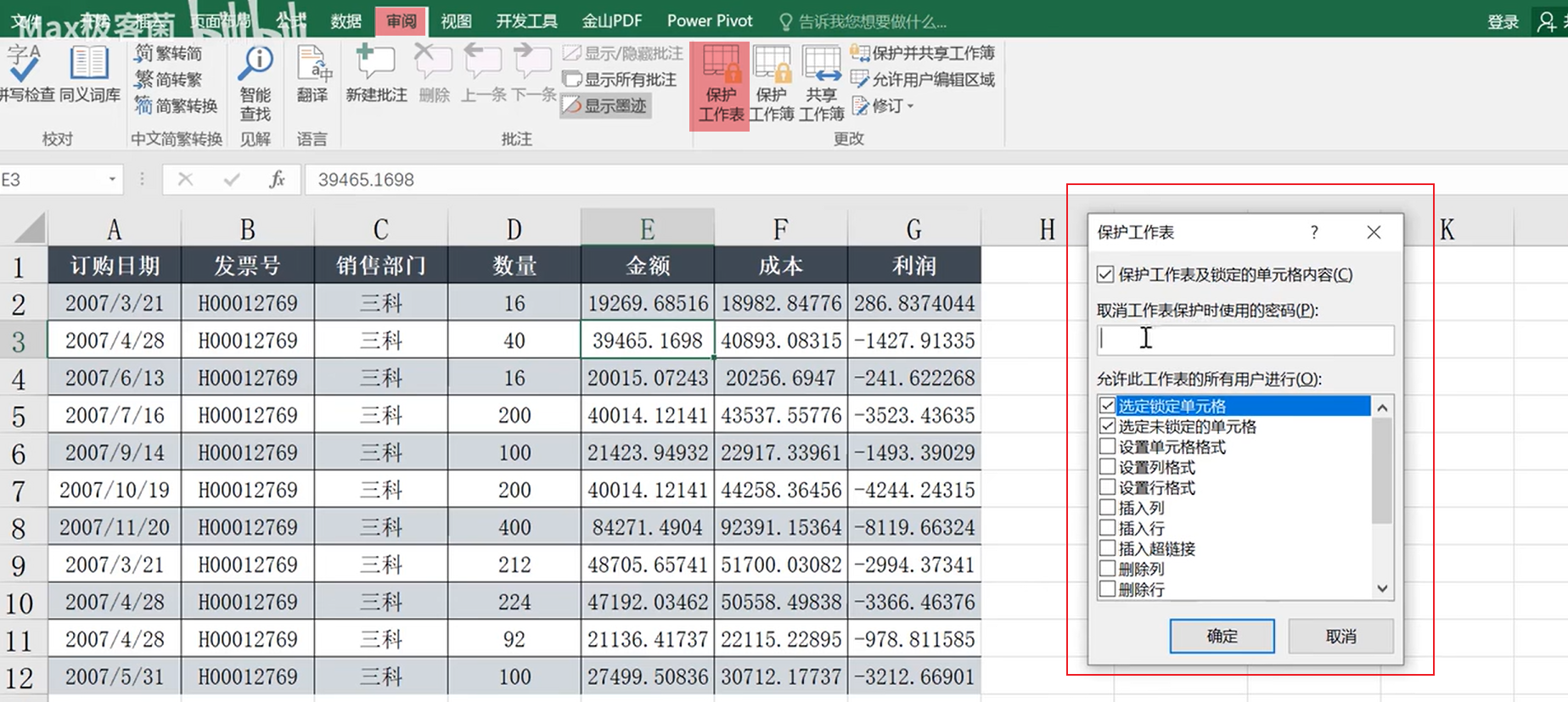The image size is (1568, 702).
Task: Open Chinese conversion options (简繁转换)
Action: coord(177,106)
